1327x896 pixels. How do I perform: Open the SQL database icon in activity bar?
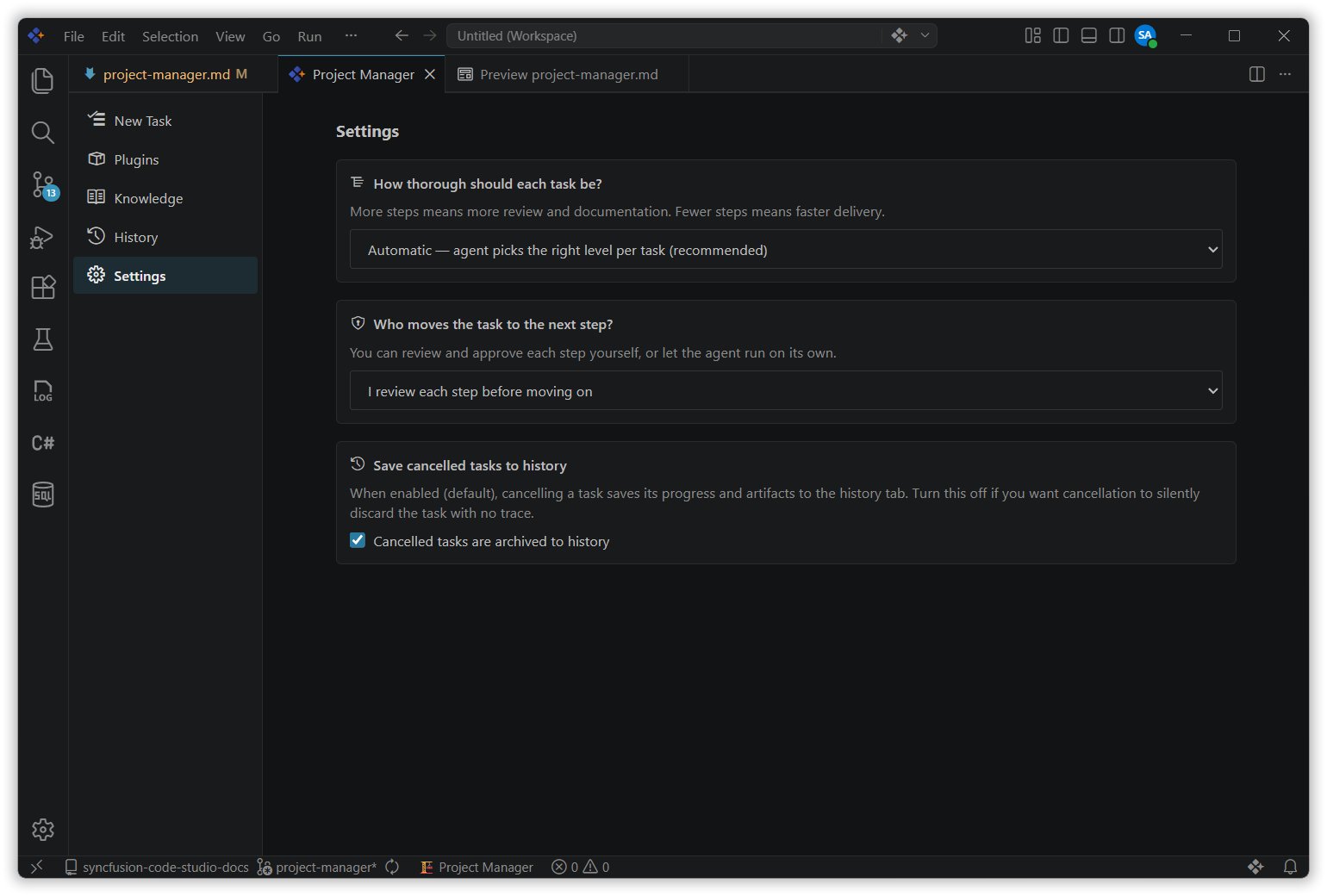(x=42, y=495)
